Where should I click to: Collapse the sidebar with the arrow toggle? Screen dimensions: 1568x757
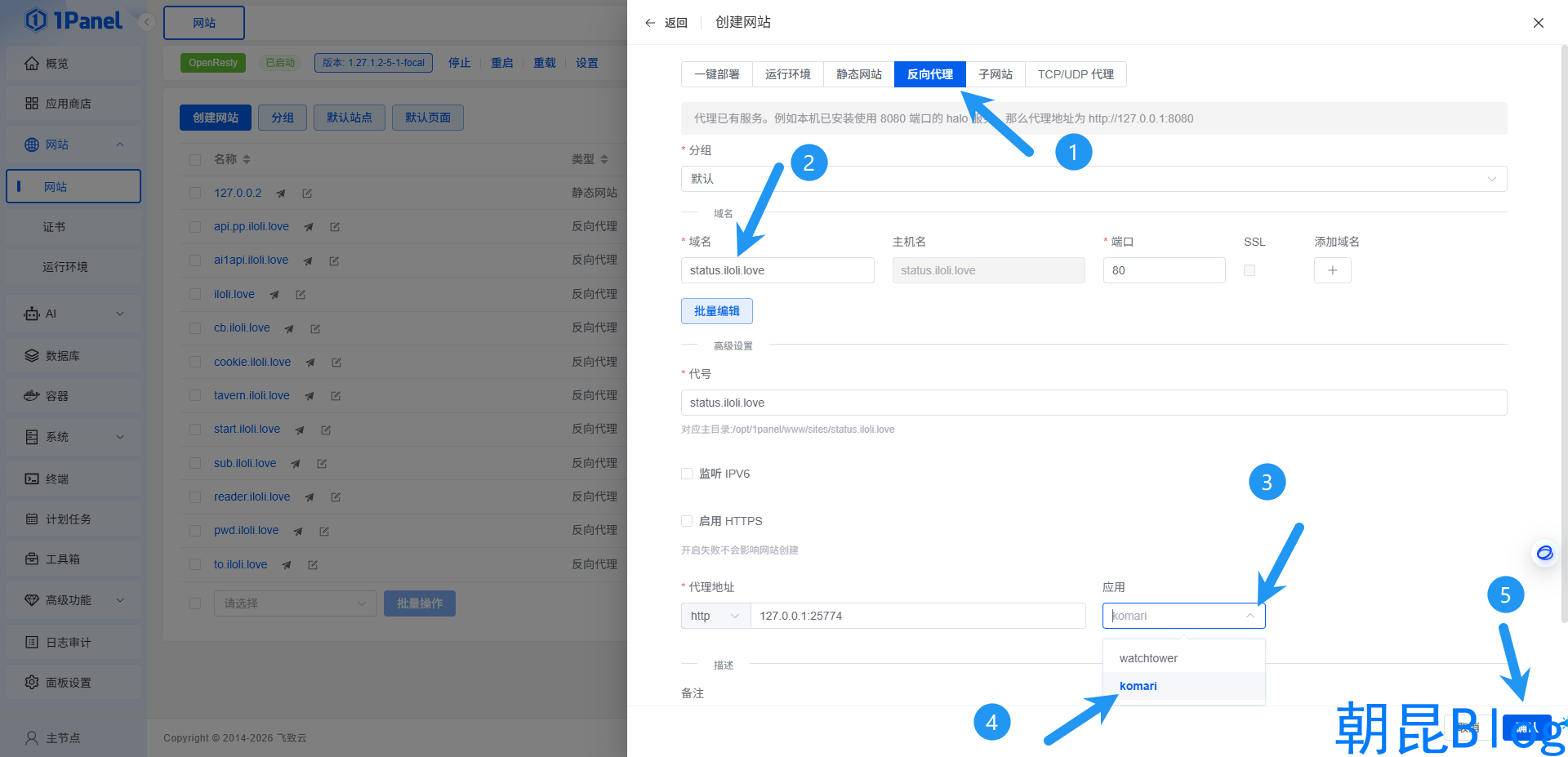pos(147,22)
